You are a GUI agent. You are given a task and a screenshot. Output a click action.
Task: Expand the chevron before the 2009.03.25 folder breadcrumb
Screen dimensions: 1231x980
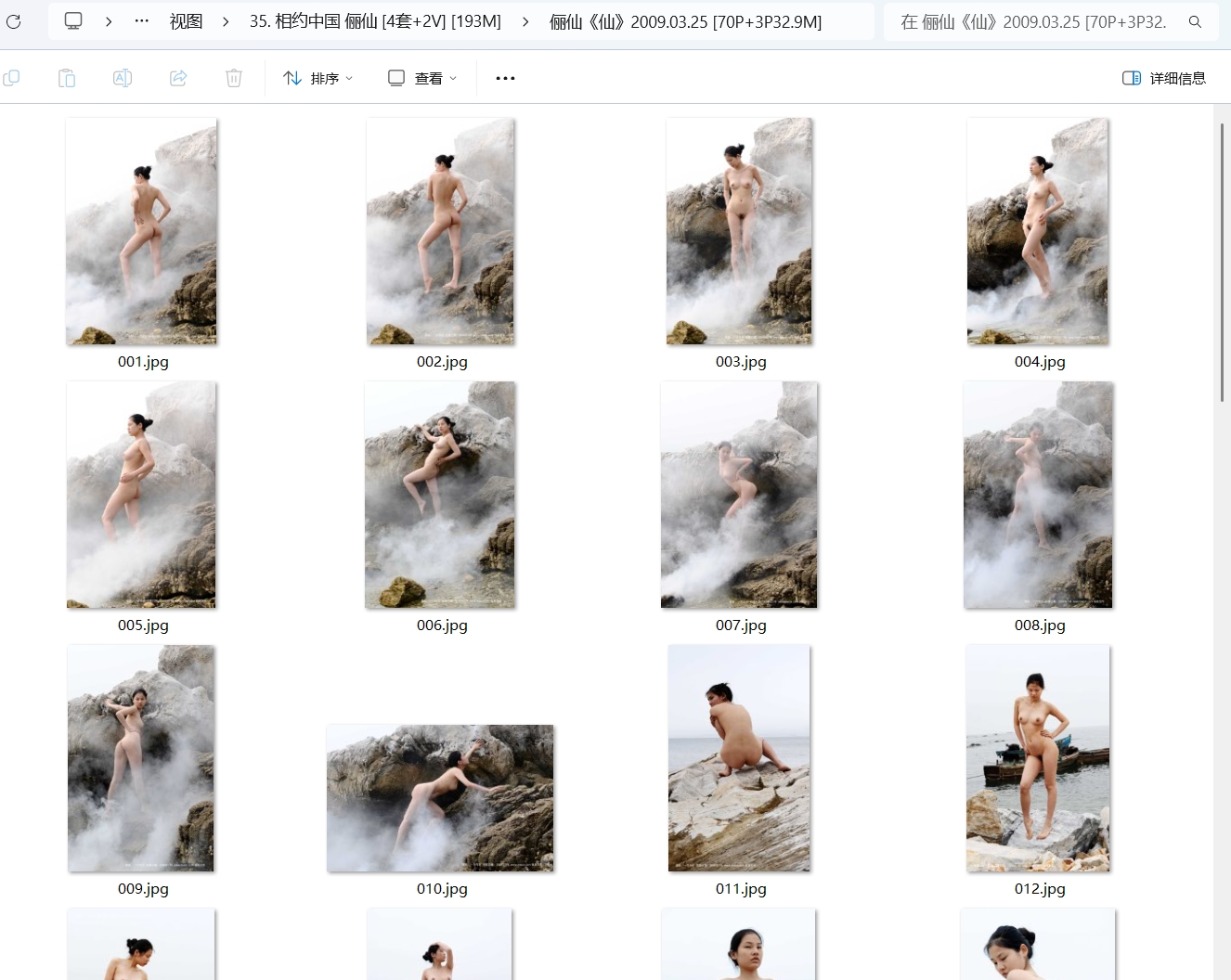click(525, 20)
